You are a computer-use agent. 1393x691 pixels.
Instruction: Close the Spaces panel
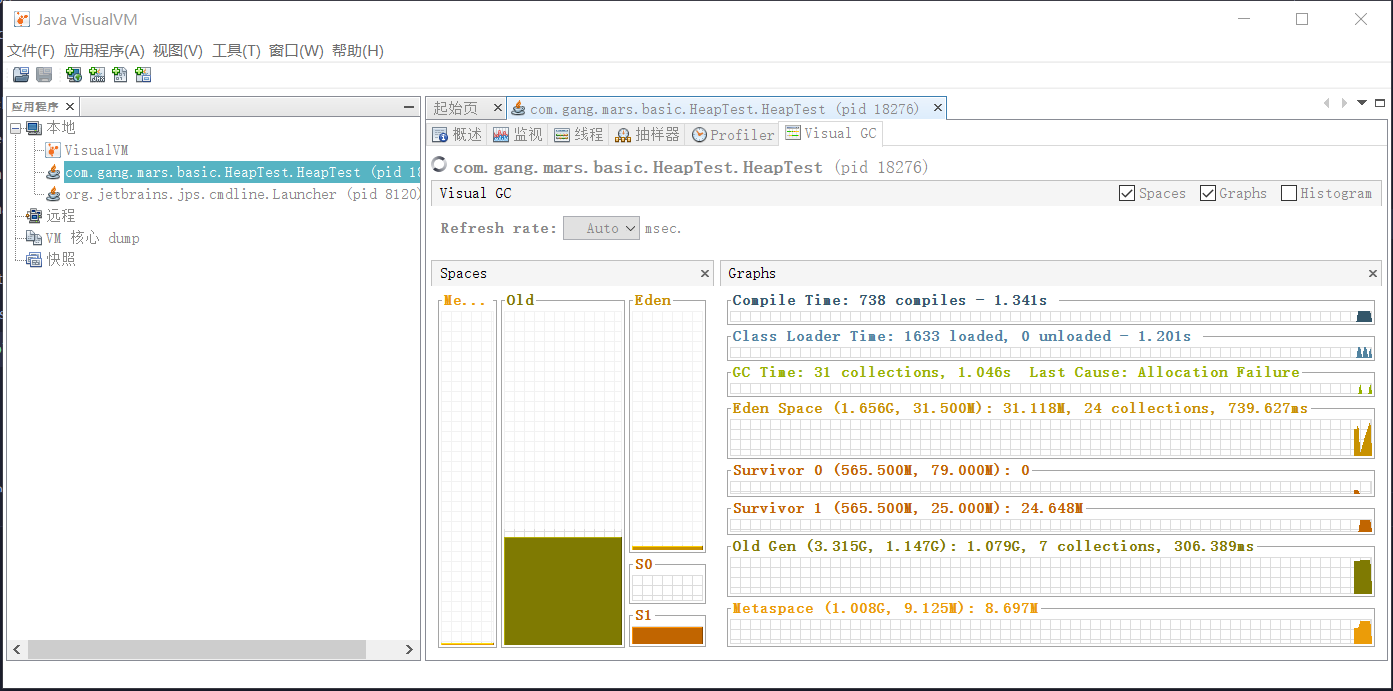tap(705, 273)
